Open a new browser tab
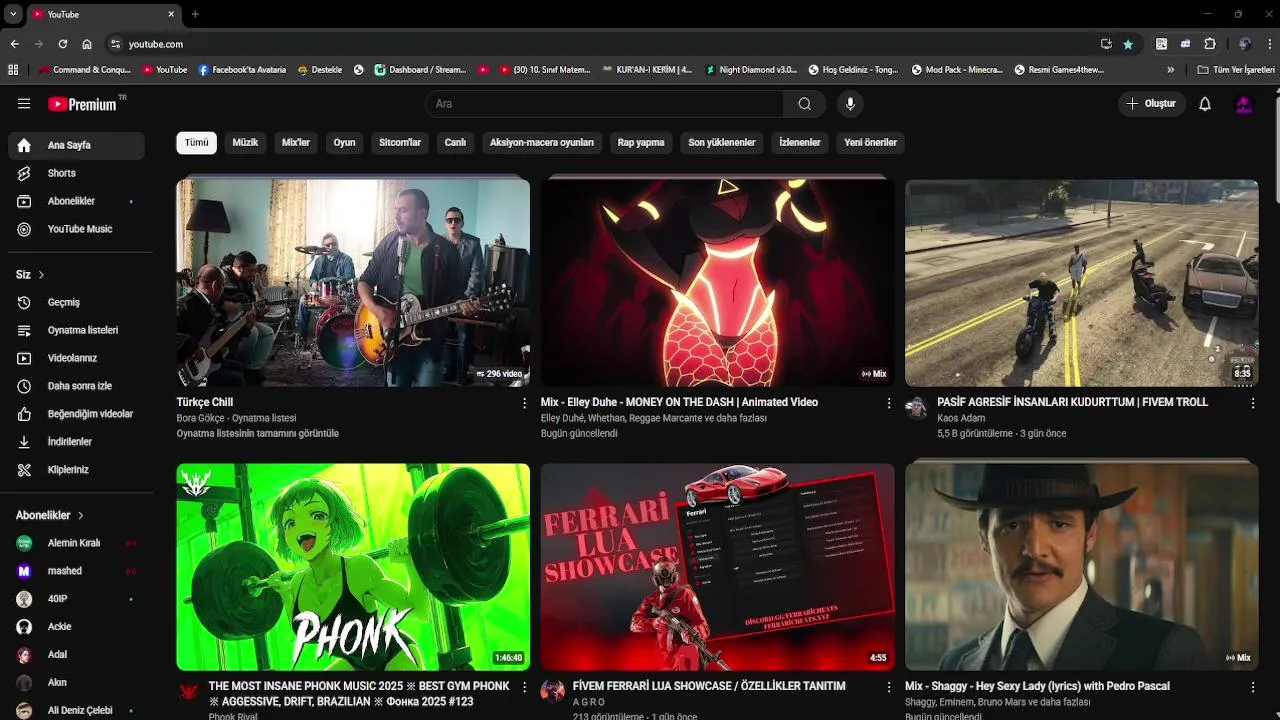 tap(195, 14)
